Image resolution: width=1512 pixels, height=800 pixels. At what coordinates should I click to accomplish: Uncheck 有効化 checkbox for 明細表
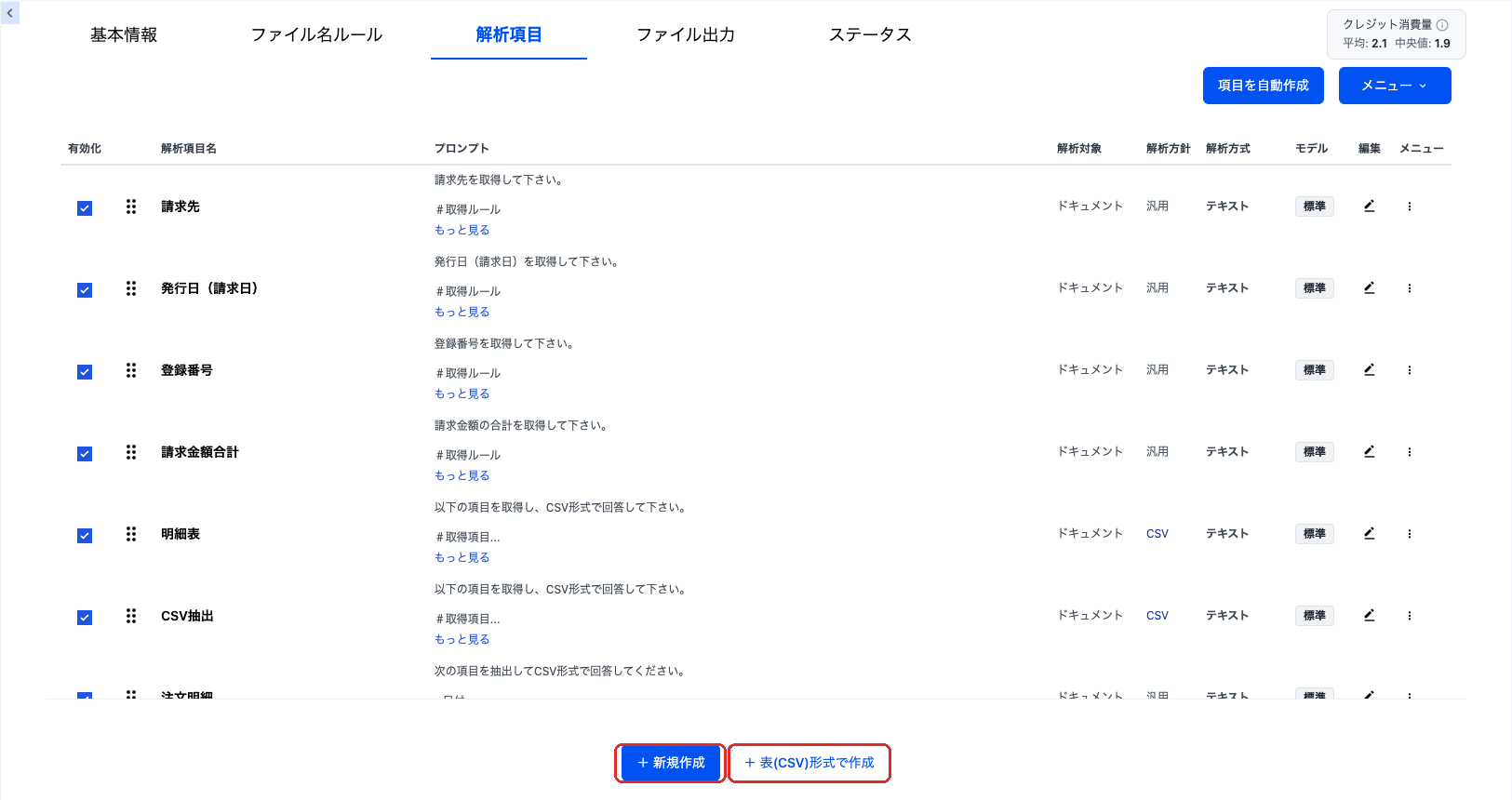click(x=85, y=536)
